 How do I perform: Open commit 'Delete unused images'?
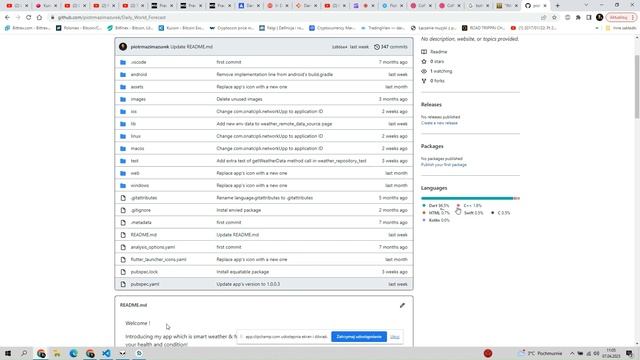pyautogui.click(x=239, y=99)
